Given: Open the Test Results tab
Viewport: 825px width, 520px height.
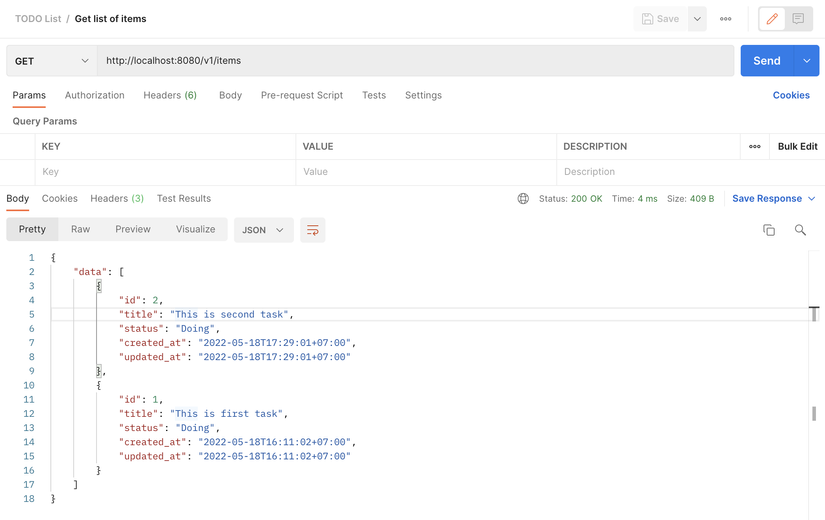Looking at the screenshot, I should (183, 199).
